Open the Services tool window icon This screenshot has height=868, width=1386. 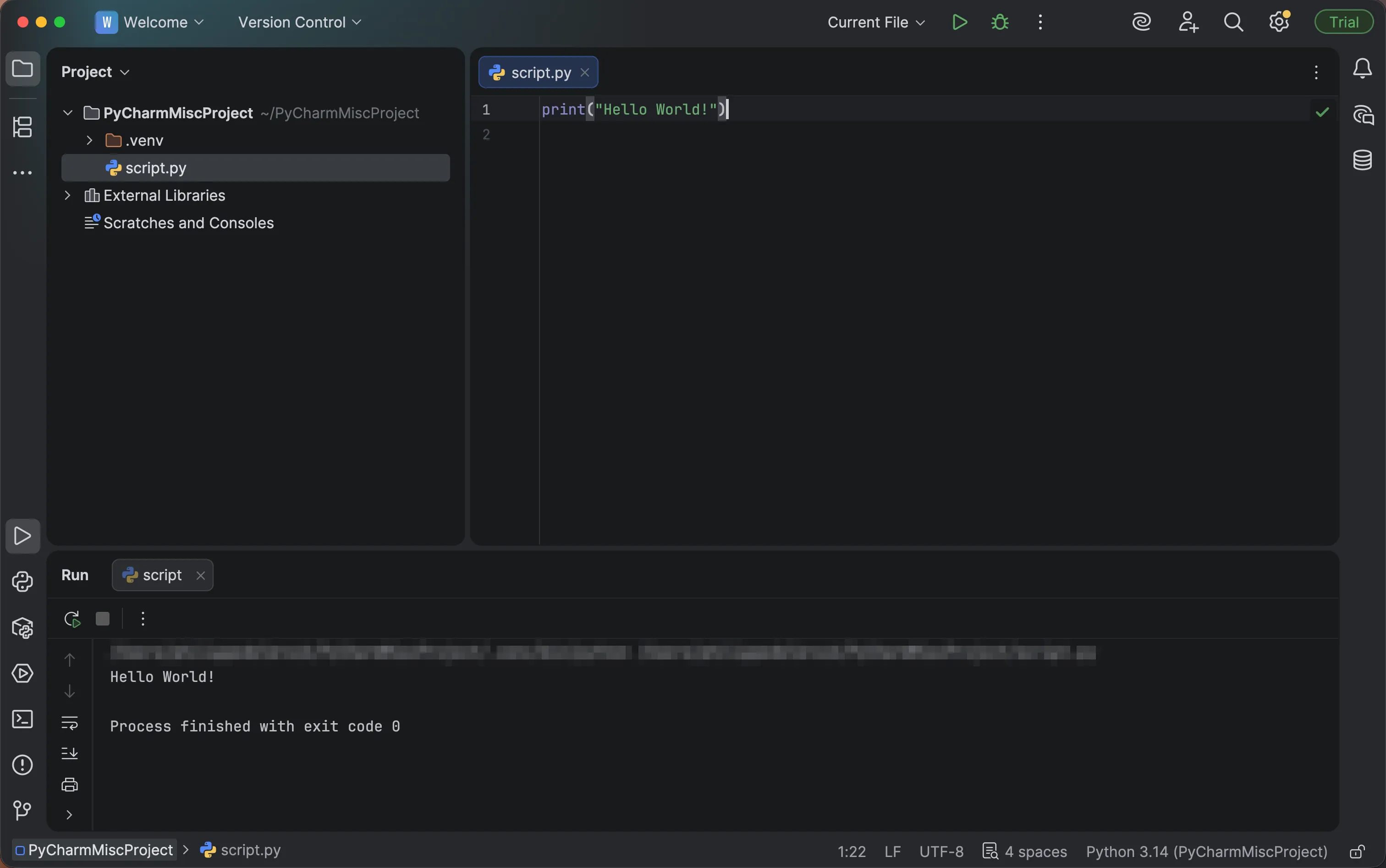click(22, 673)
